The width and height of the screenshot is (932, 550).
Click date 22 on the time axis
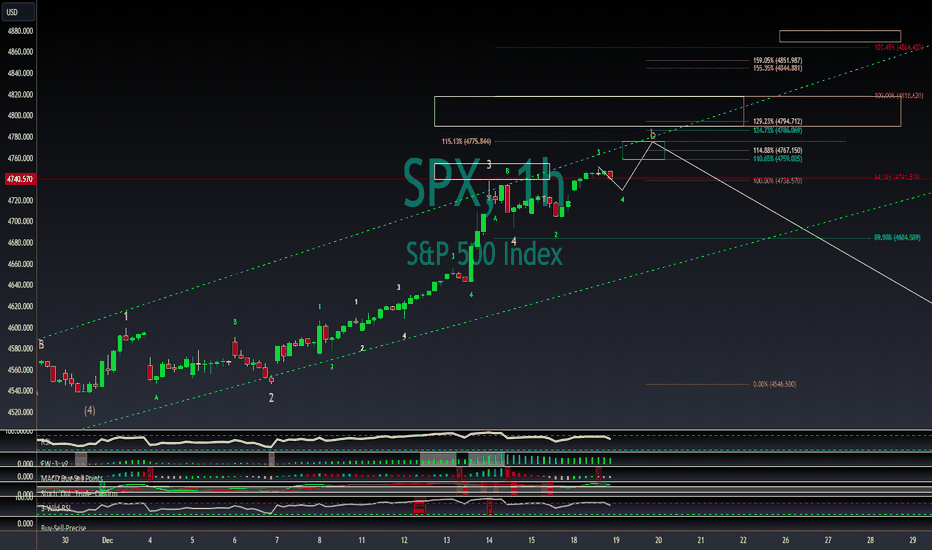[743, 540]
